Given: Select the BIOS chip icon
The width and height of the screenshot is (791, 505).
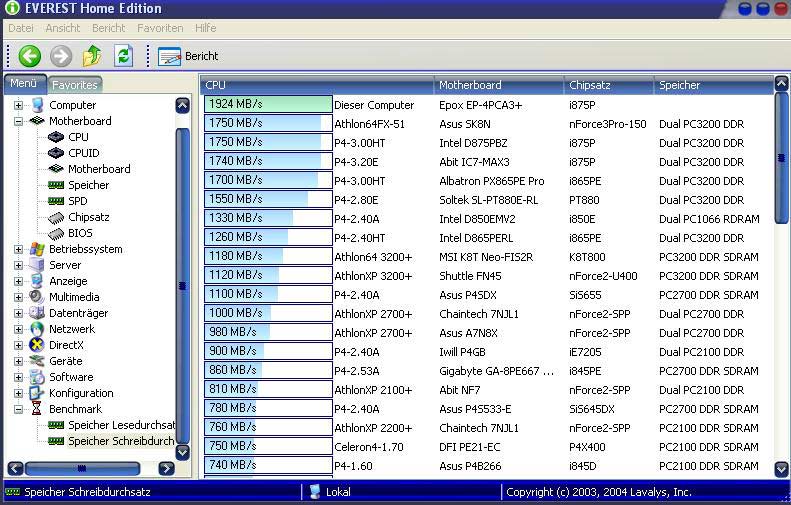Looking at the screenshot, I should pyautogui.click(x=56, y=233).
